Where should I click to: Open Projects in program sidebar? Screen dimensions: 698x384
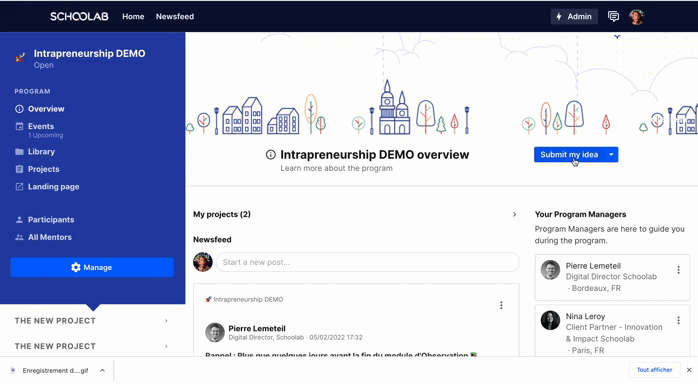[x=44, y=169]
